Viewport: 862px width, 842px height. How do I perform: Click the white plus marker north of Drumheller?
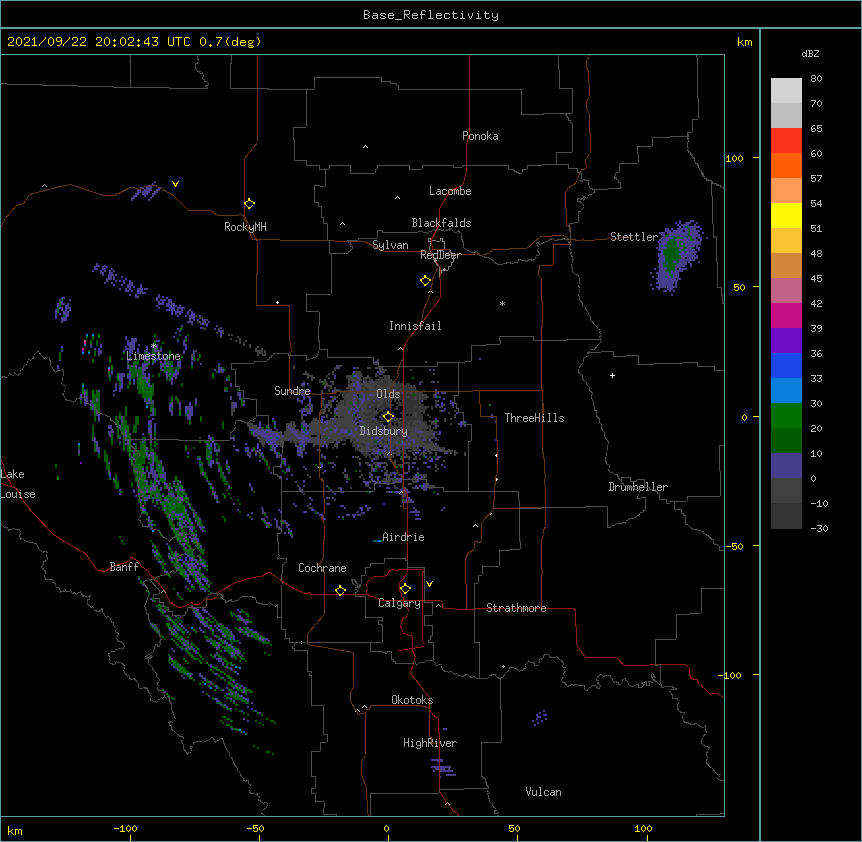click(612, 375)
